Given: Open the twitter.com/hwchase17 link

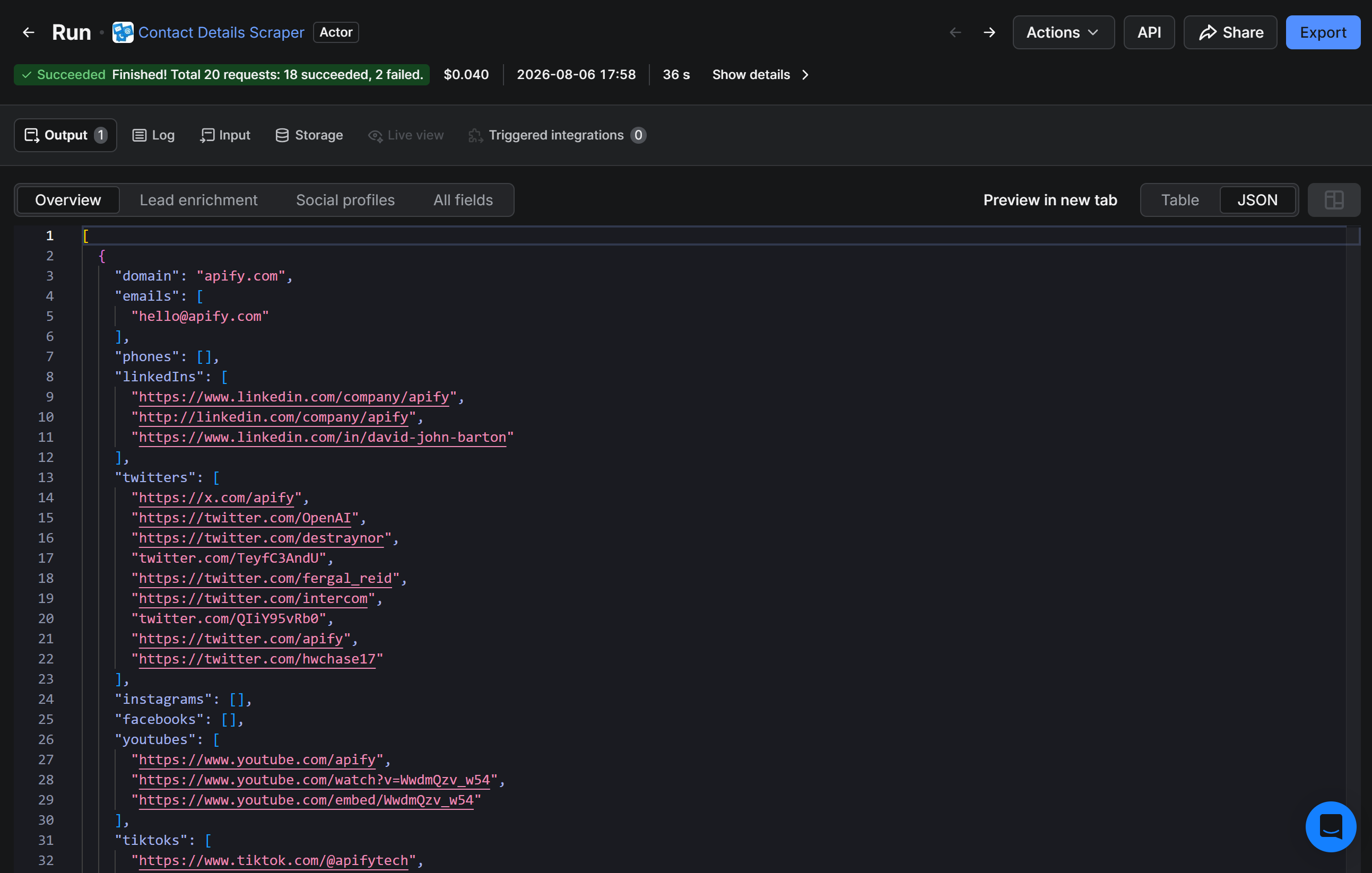Looking at the screenshot, I should 257,659.
